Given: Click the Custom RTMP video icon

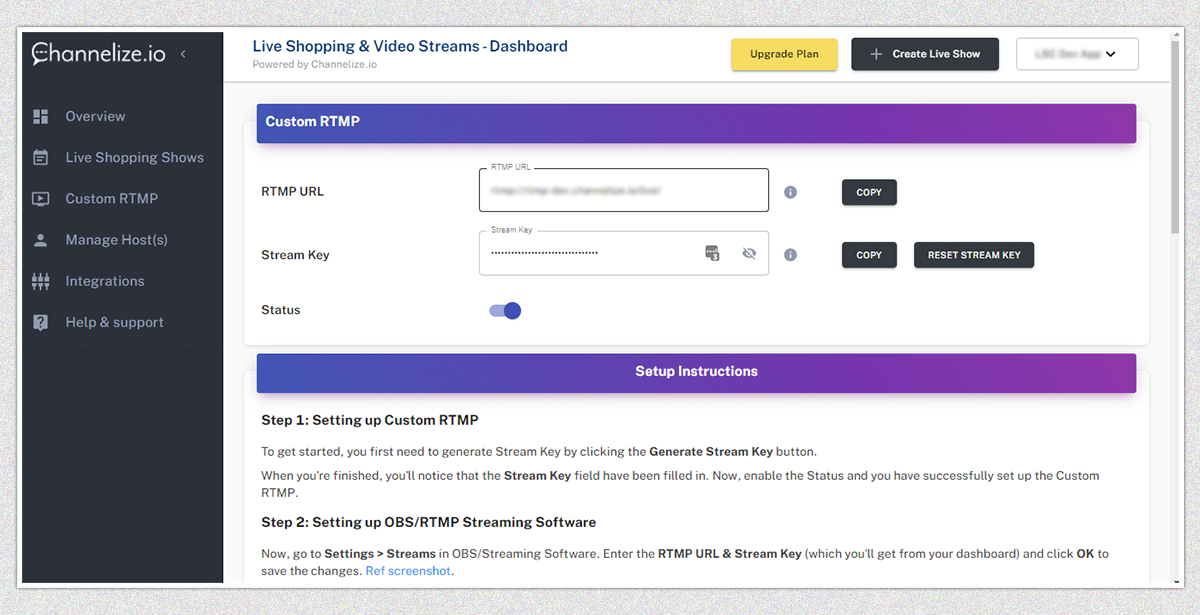Looking at the screenshot, I should pos(41,199).
